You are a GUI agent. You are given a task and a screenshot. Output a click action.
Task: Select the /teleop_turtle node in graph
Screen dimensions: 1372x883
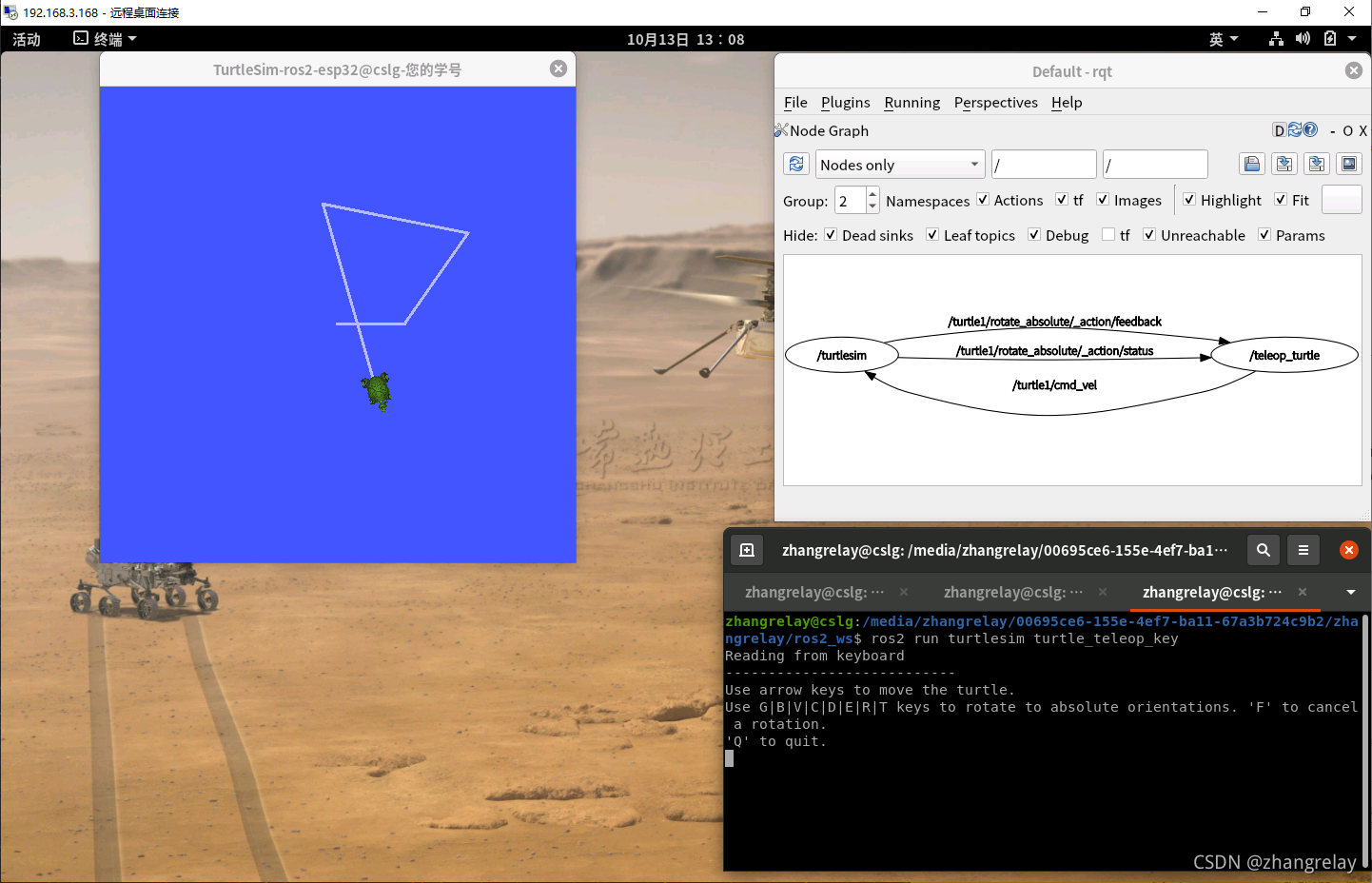pyautogui.click(x=1284, y=355)
